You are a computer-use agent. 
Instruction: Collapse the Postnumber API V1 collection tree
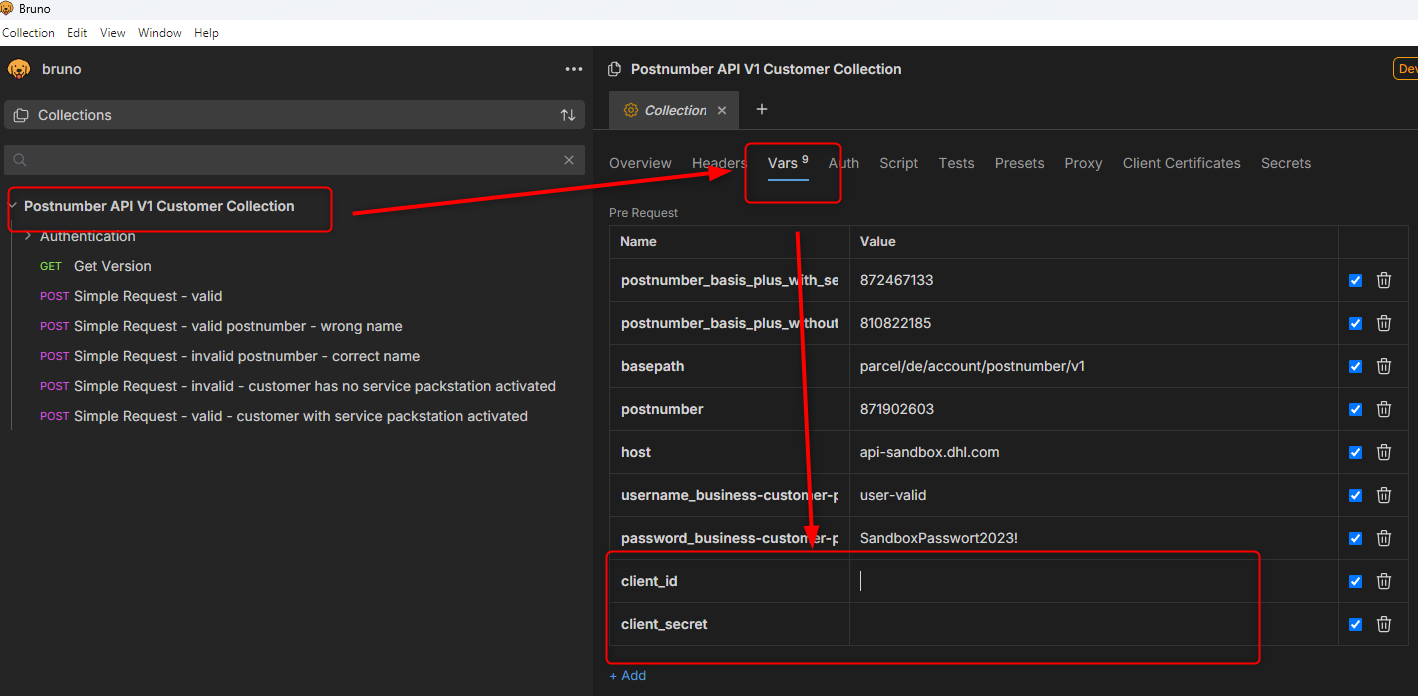tap(13, 206)
